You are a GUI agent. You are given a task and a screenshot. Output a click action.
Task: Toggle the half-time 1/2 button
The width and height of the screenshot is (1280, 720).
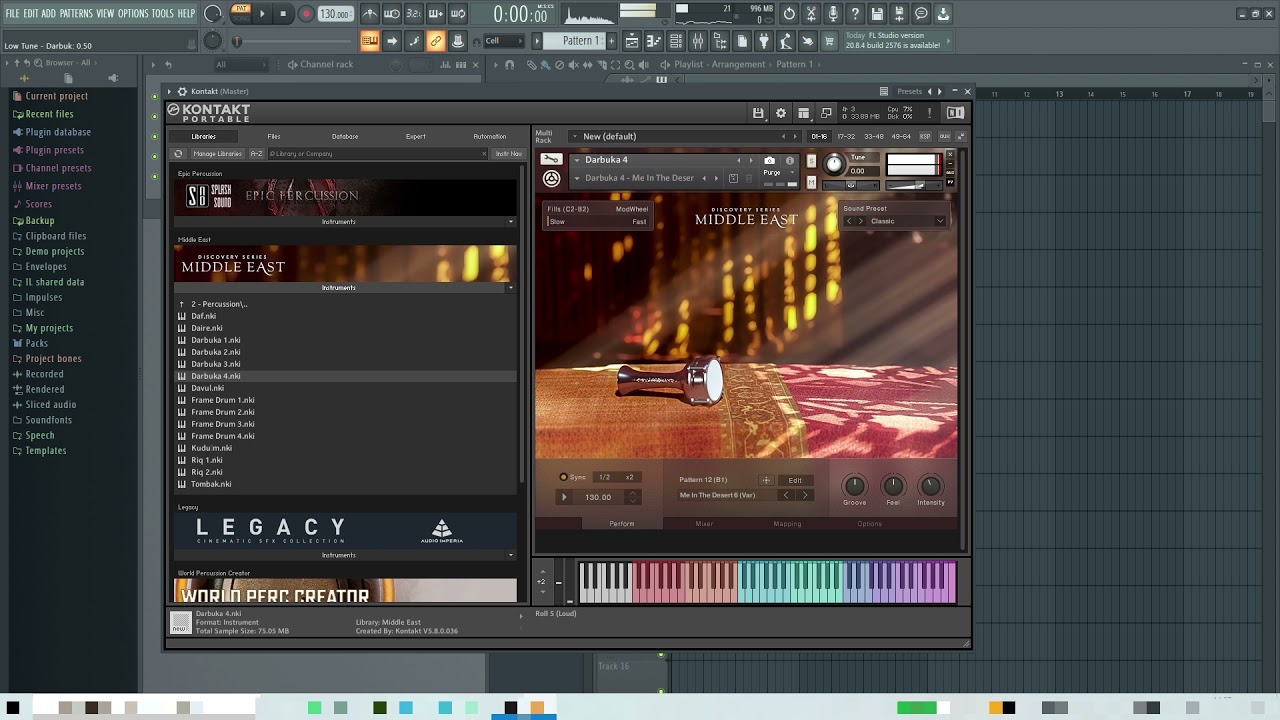tap(604, 477)
